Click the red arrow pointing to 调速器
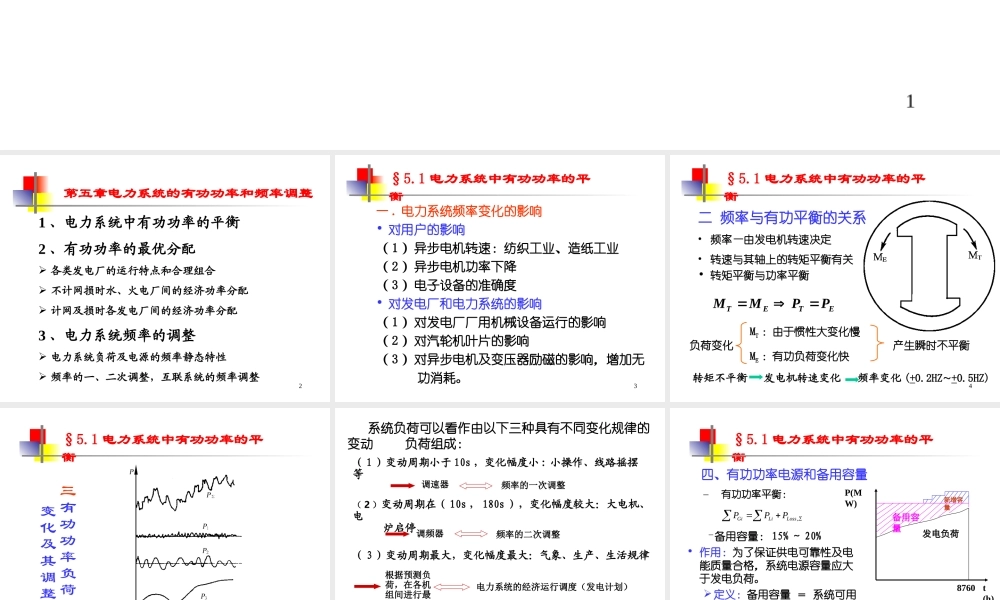Screen dimensions: 1000x600 401,485
